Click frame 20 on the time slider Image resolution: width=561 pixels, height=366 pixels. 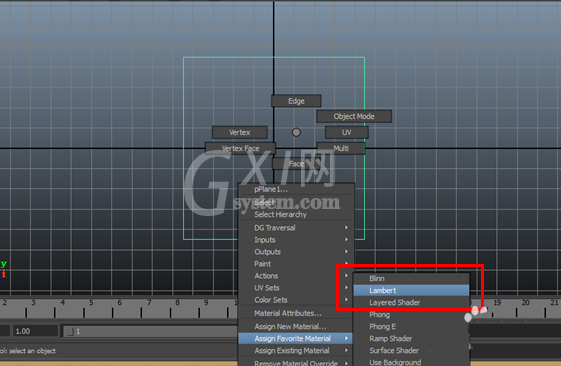pos(525,303)
